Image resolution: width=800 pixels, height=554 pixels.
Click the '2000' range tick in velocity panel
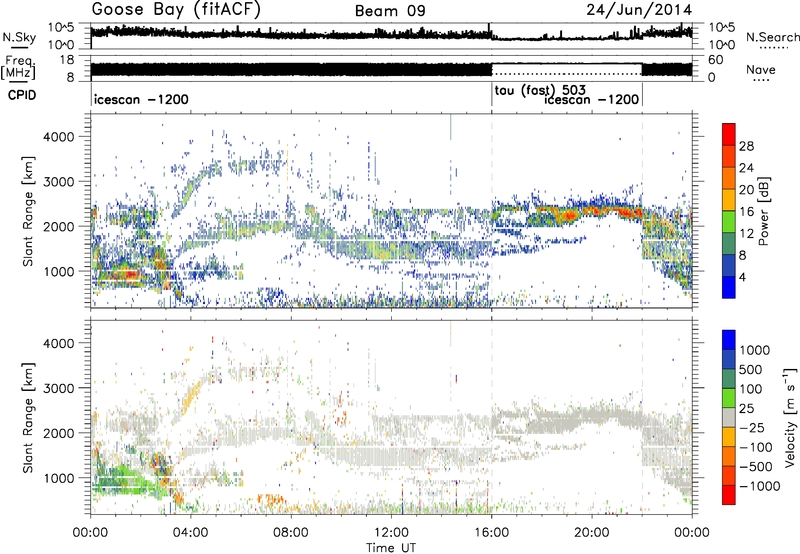[x=59, y=433]
